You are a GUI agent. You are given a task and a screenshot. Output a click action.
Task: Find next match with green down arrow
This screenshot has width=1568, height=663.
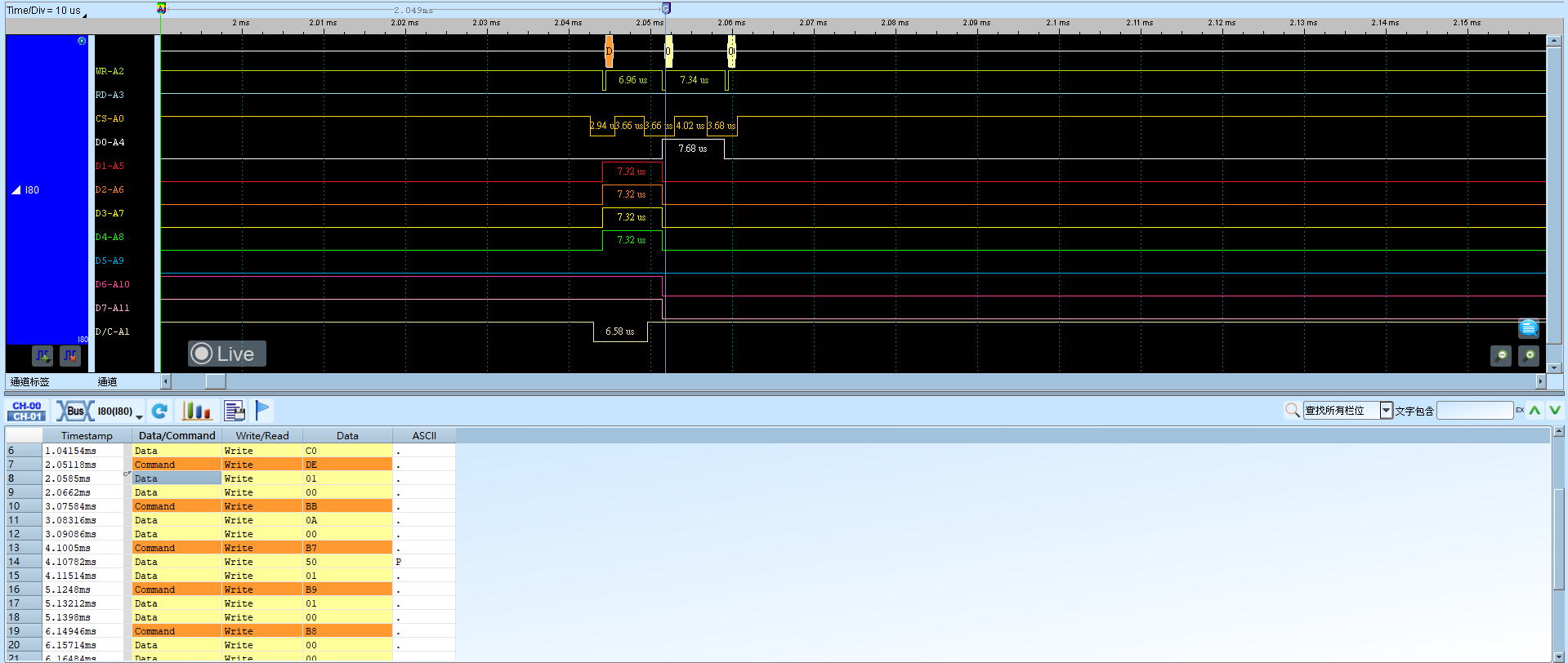coord(1555,411)
